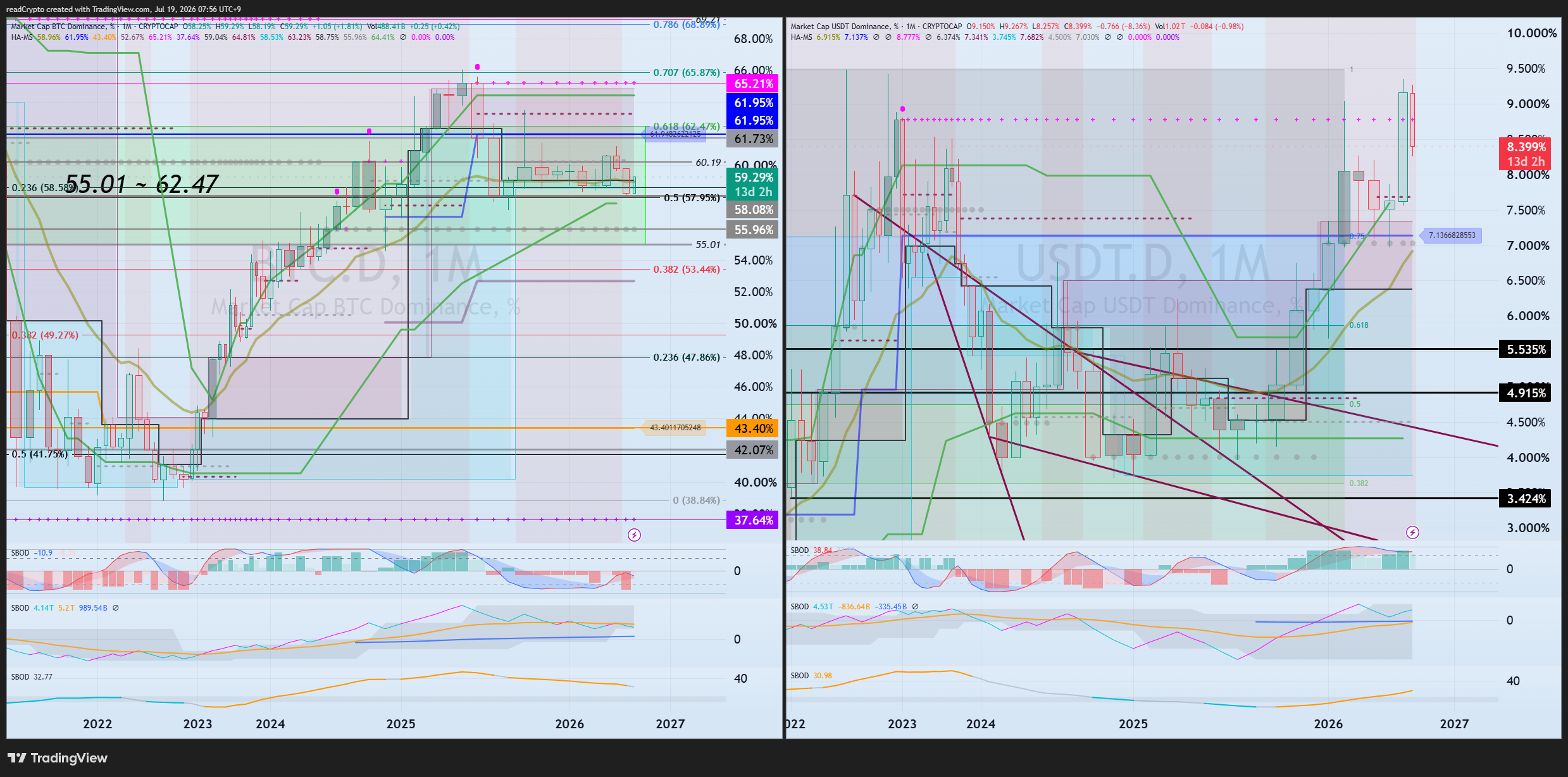Viewport: 1568px width, 777px height.
Task: Click the purple 37.64% price label
Action: coord(753,520)
